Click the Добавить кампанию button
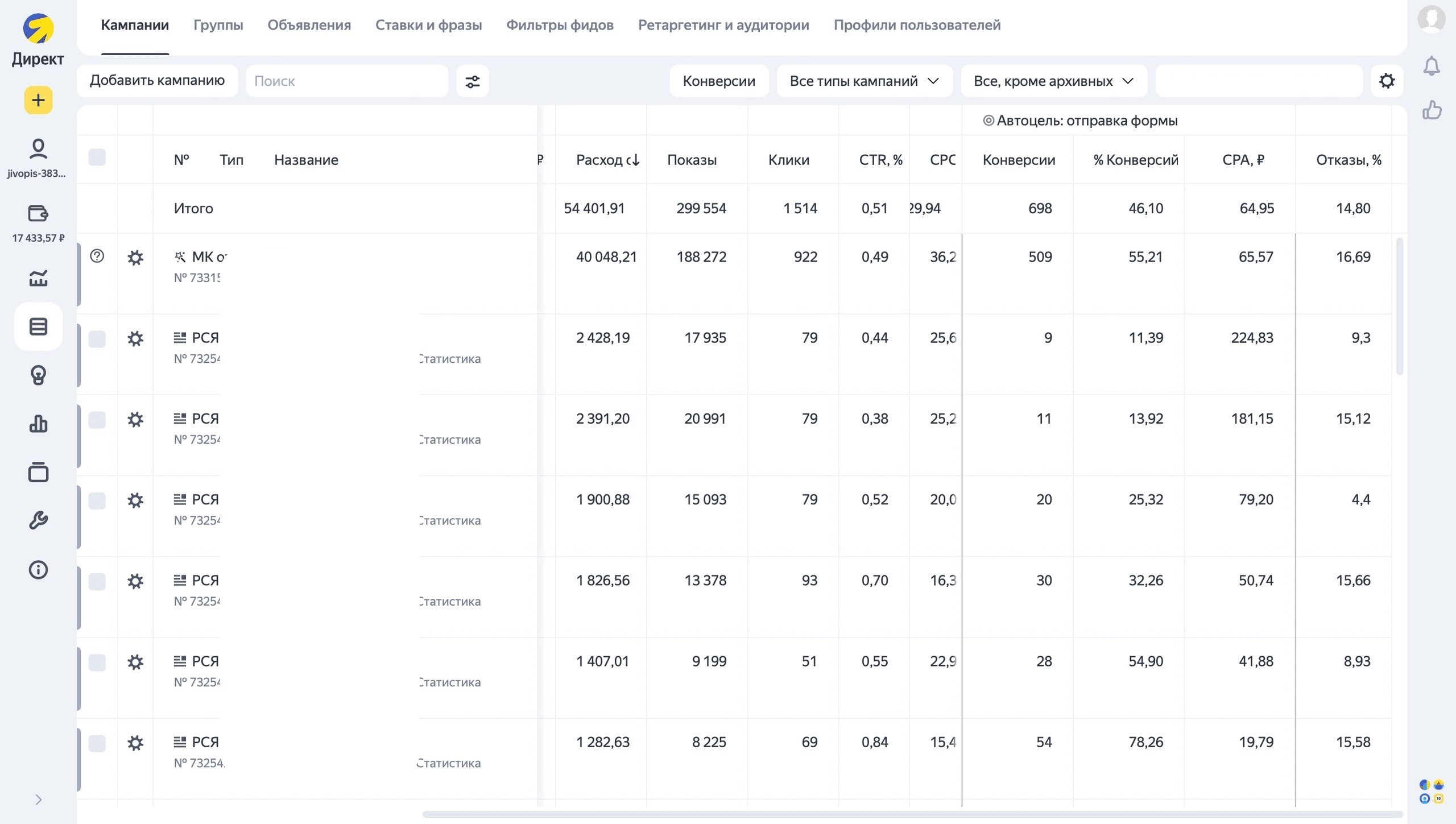 point(158,81)
